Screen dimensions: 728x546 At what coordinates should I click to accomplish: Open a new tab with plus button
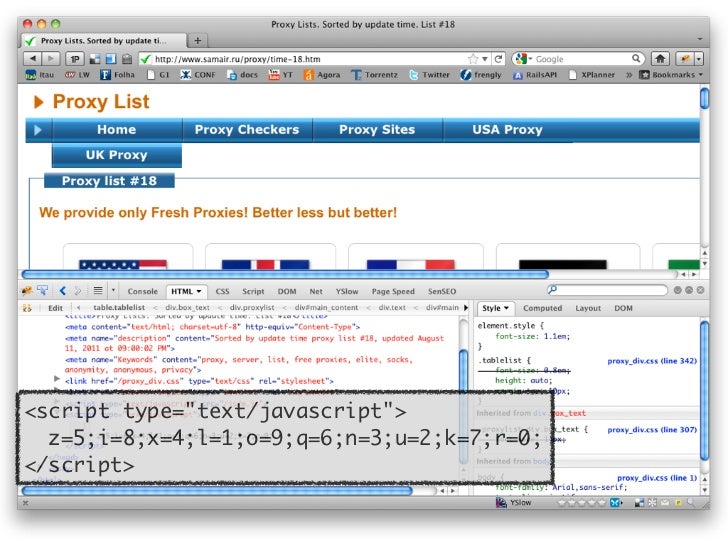[x=197, y=40]
